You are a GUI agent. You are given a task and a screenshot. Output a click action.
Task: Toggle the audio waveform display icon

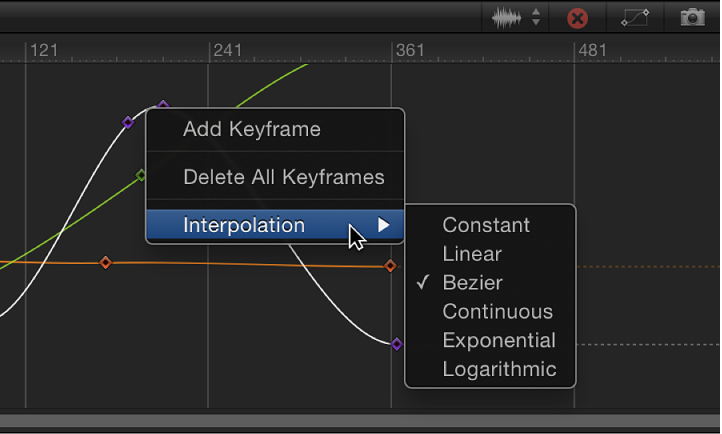click(x=507, y=18)
